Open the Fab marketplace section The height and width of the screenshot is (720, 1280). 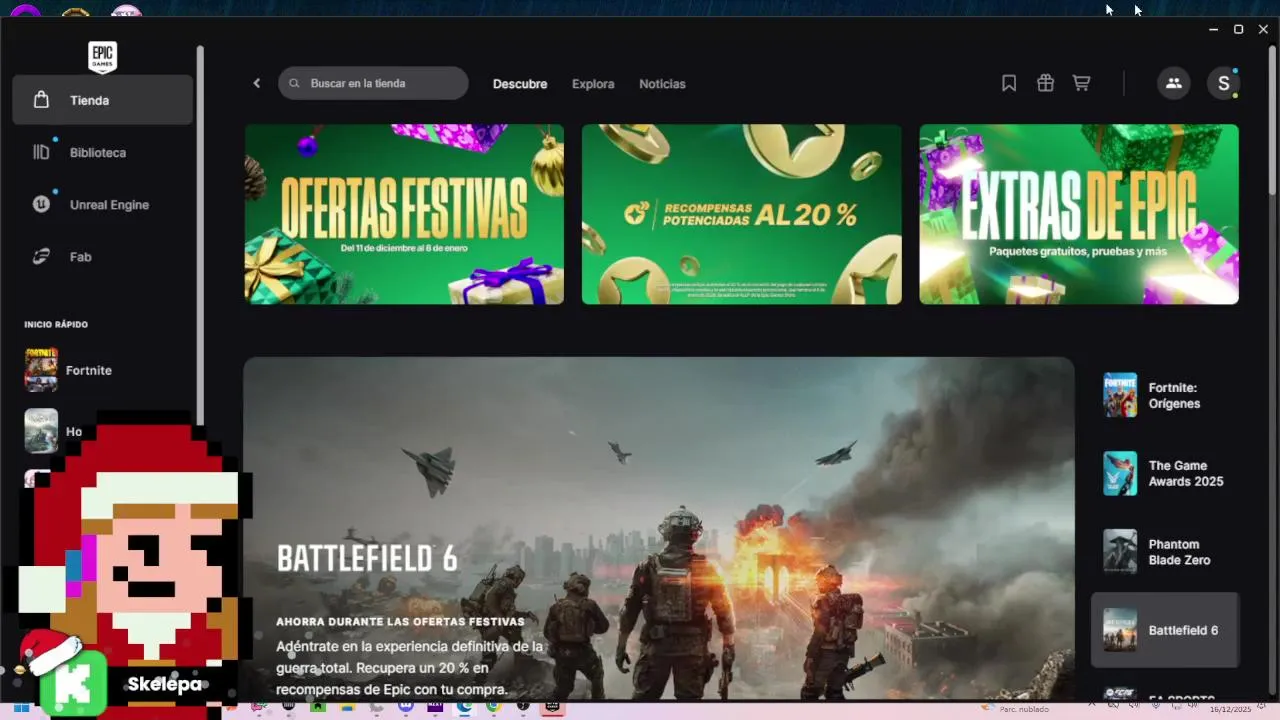(102, 256)
